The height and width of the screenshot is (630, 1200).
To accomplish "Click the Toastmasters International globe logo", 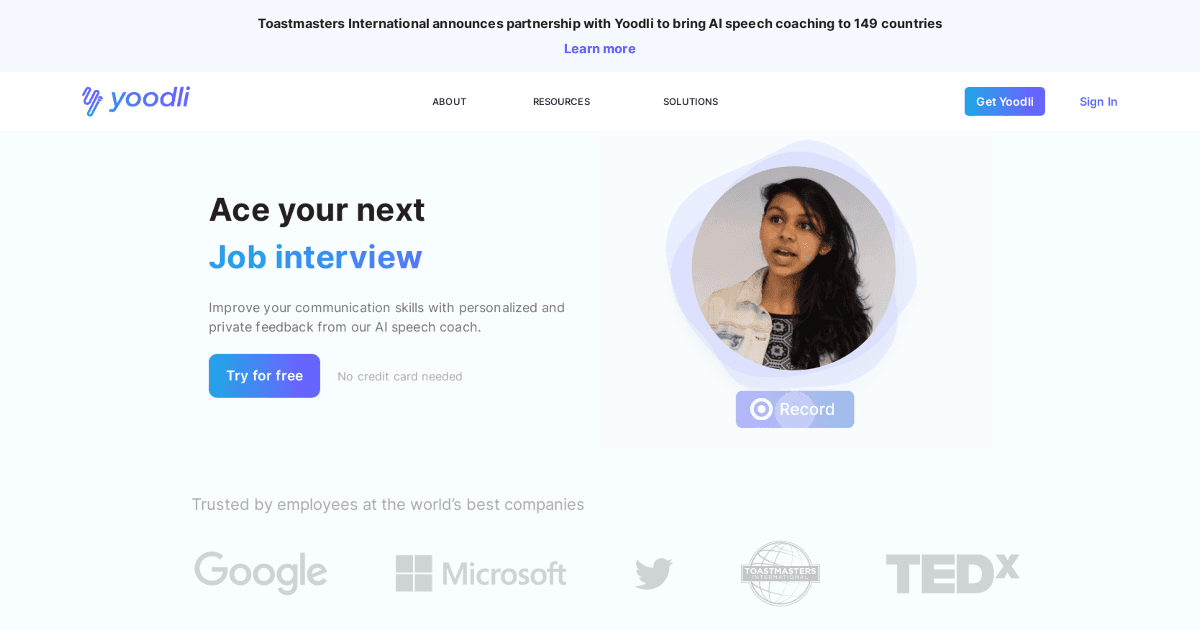I will pyautogui.click(x=780, y=573).
